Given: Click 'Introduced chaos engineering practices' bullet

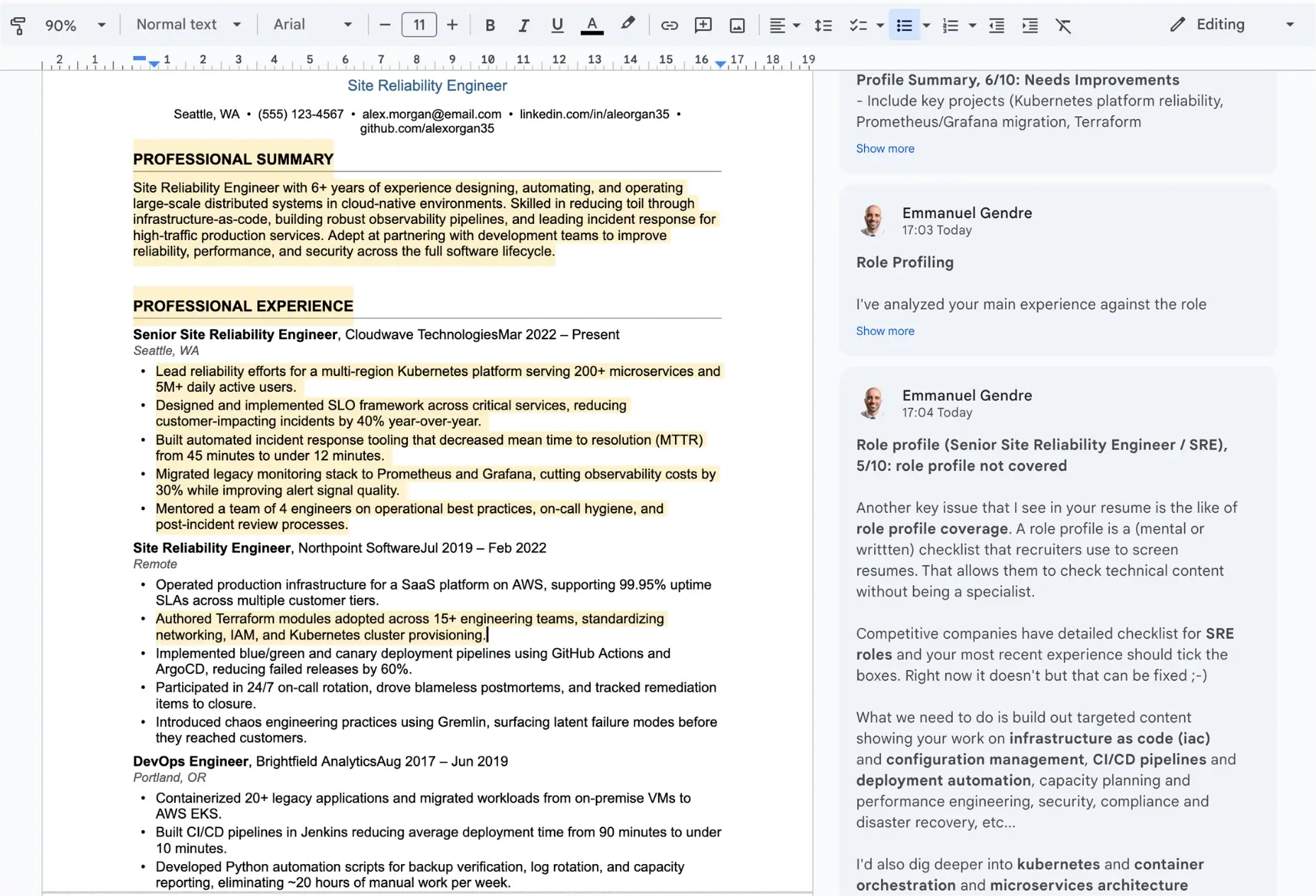Looking at the screenshot, I should pos(436,730).
